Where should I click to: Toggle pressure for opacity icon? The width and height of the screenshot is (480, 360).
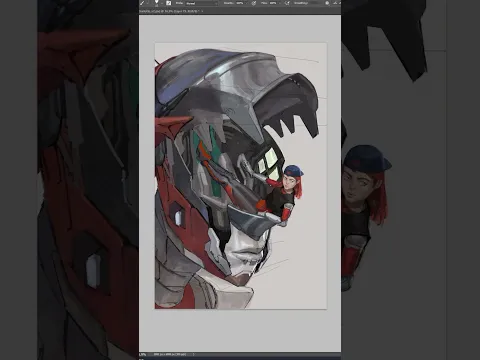254,3
